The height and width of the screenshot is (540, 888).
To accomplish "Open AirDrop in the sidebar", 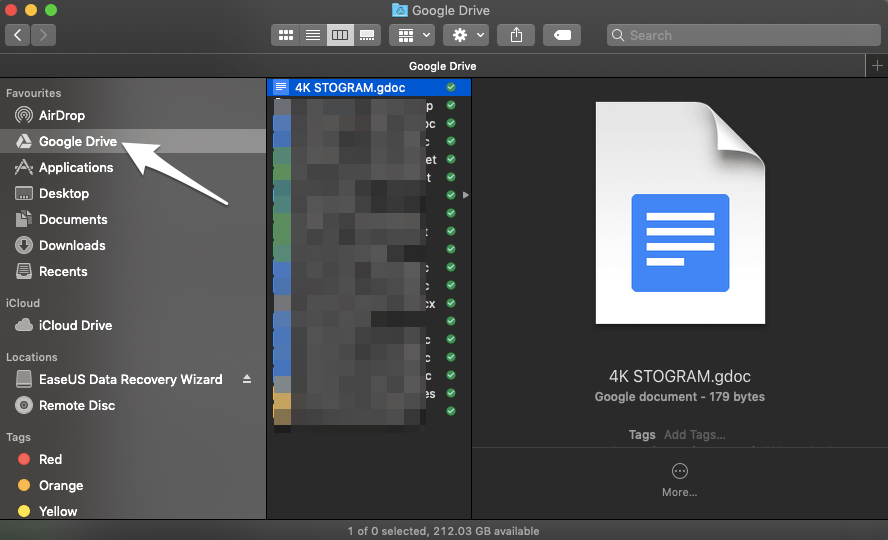I will [x=133, y=115].
